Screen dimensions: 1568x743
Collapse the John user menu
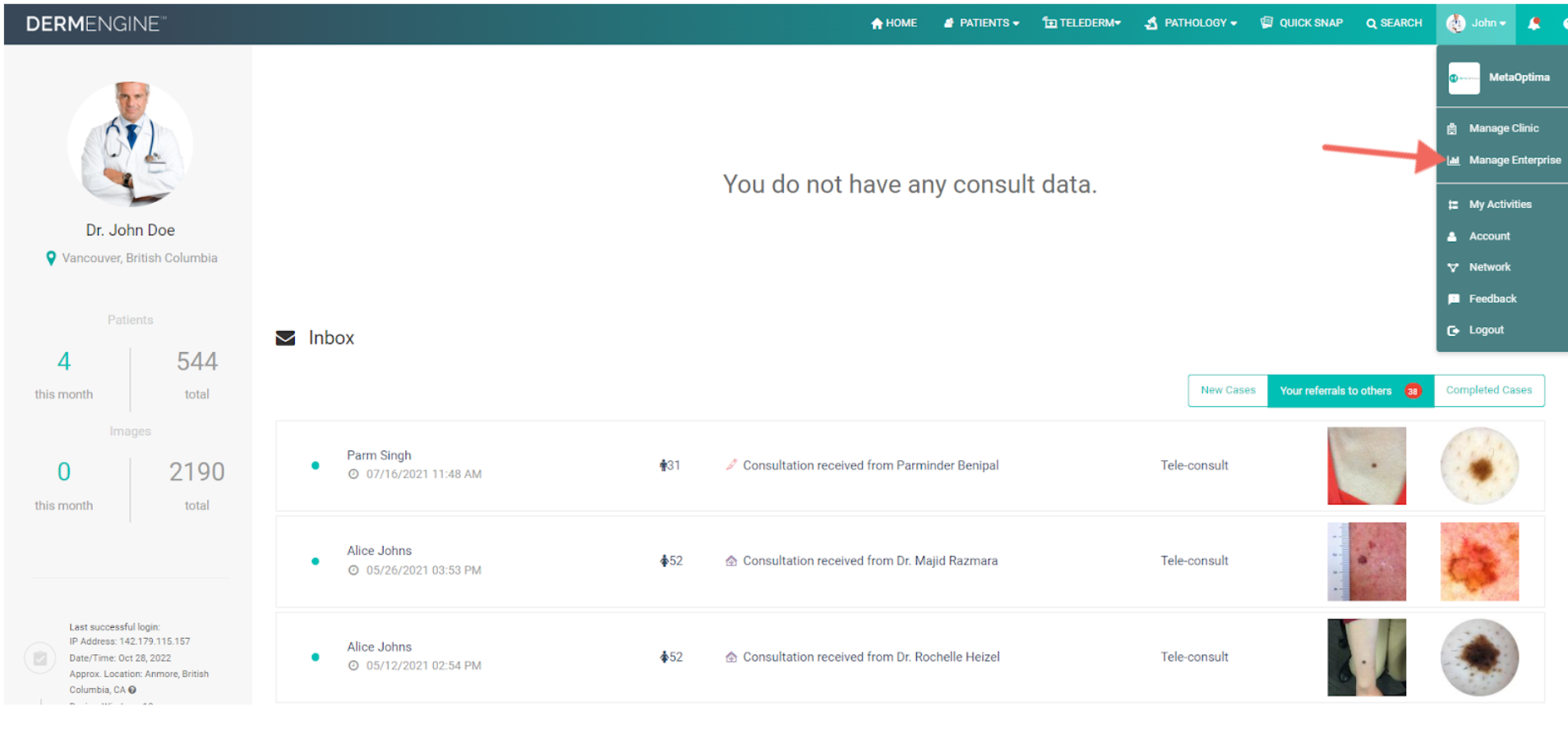[1476, 23]
